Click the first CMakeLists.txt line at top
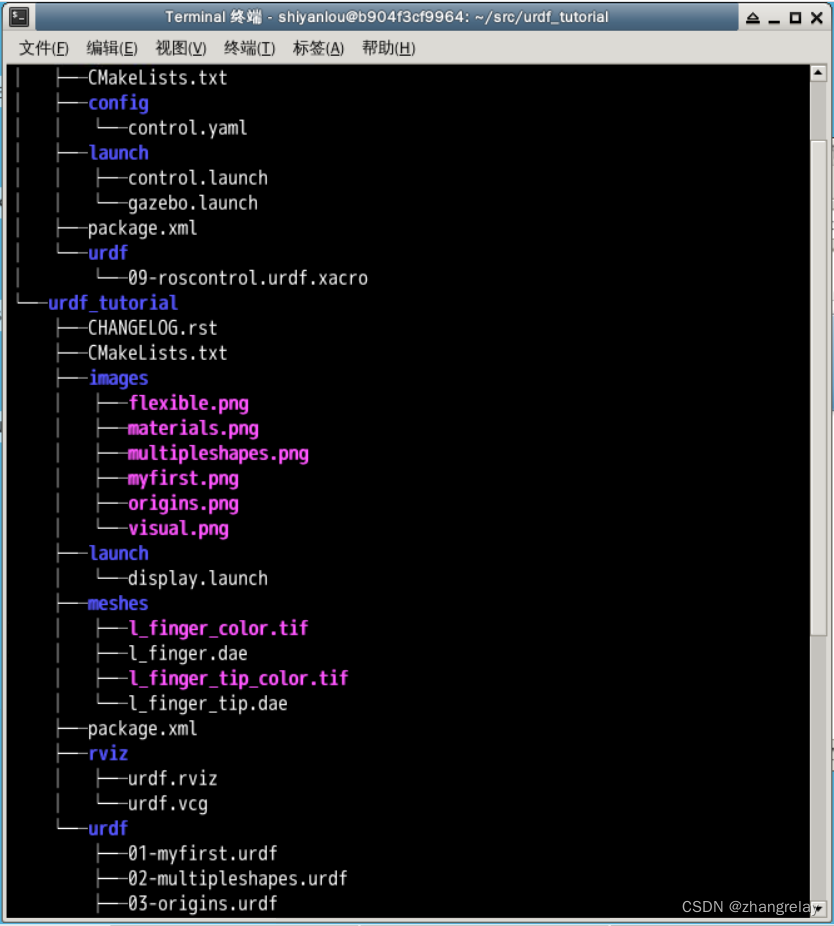Viewport: 834px width, 926px height. point(157,78)
